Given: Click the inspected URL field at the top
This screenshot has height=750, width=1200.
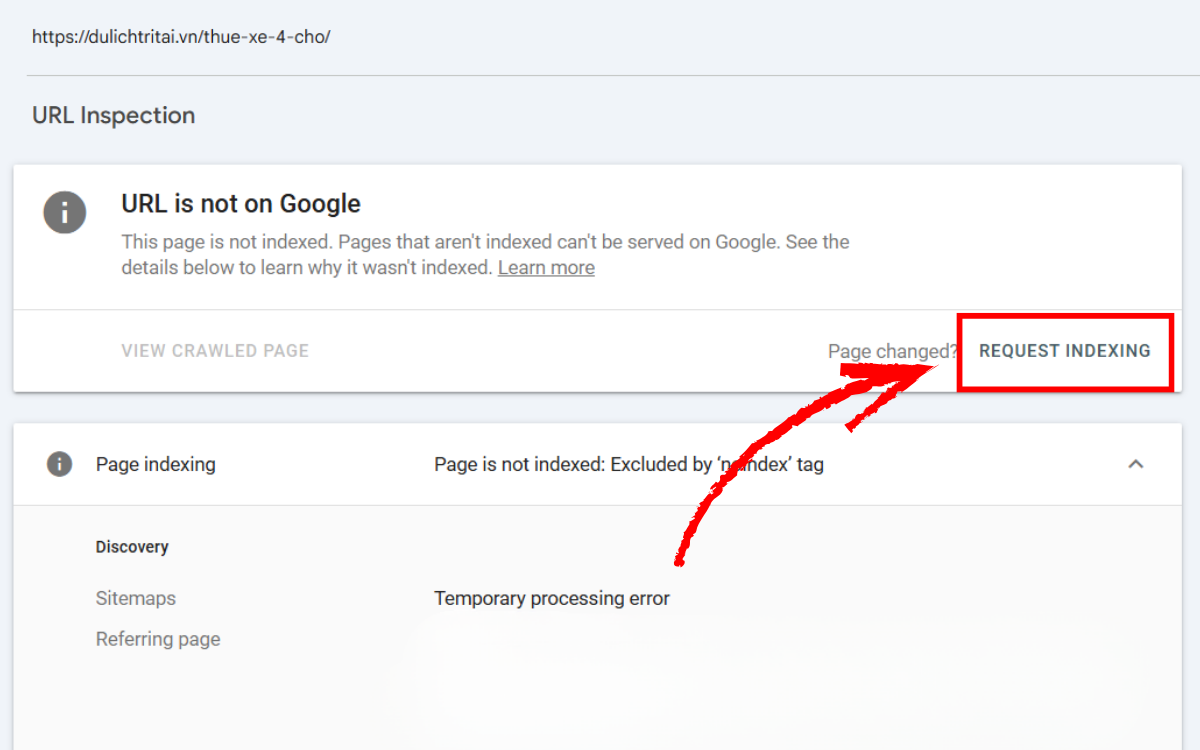Looking at the screenshot, I should click(181, 36).
